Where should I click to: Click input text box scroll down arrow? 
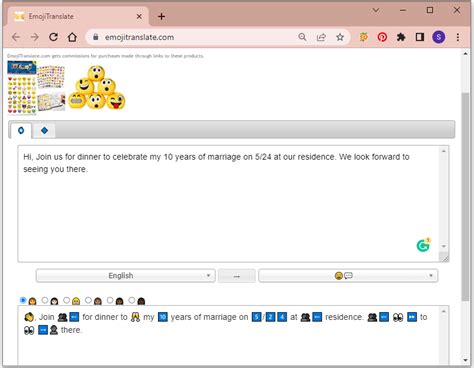tap(444, 246)
